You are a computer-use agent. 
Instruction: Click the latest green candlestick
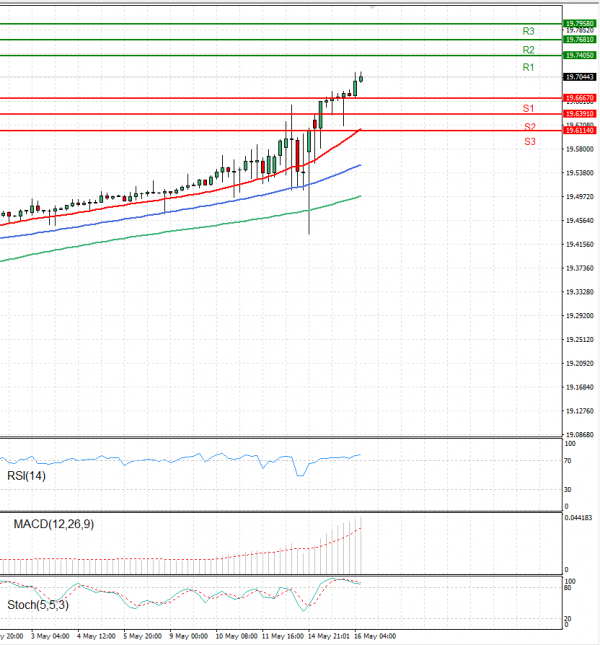tap(361, 78)
